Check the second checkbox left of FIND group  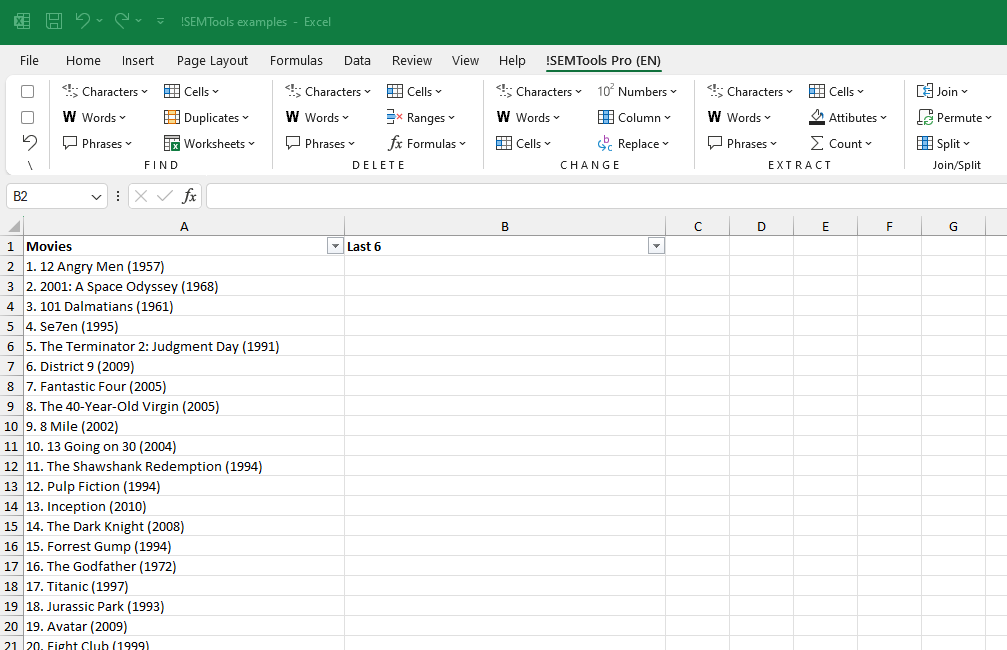click(27, 117)
